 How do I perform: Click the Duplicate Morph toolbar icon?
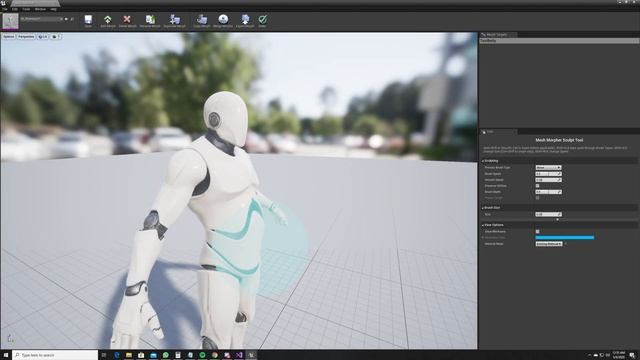click(175, 20)
